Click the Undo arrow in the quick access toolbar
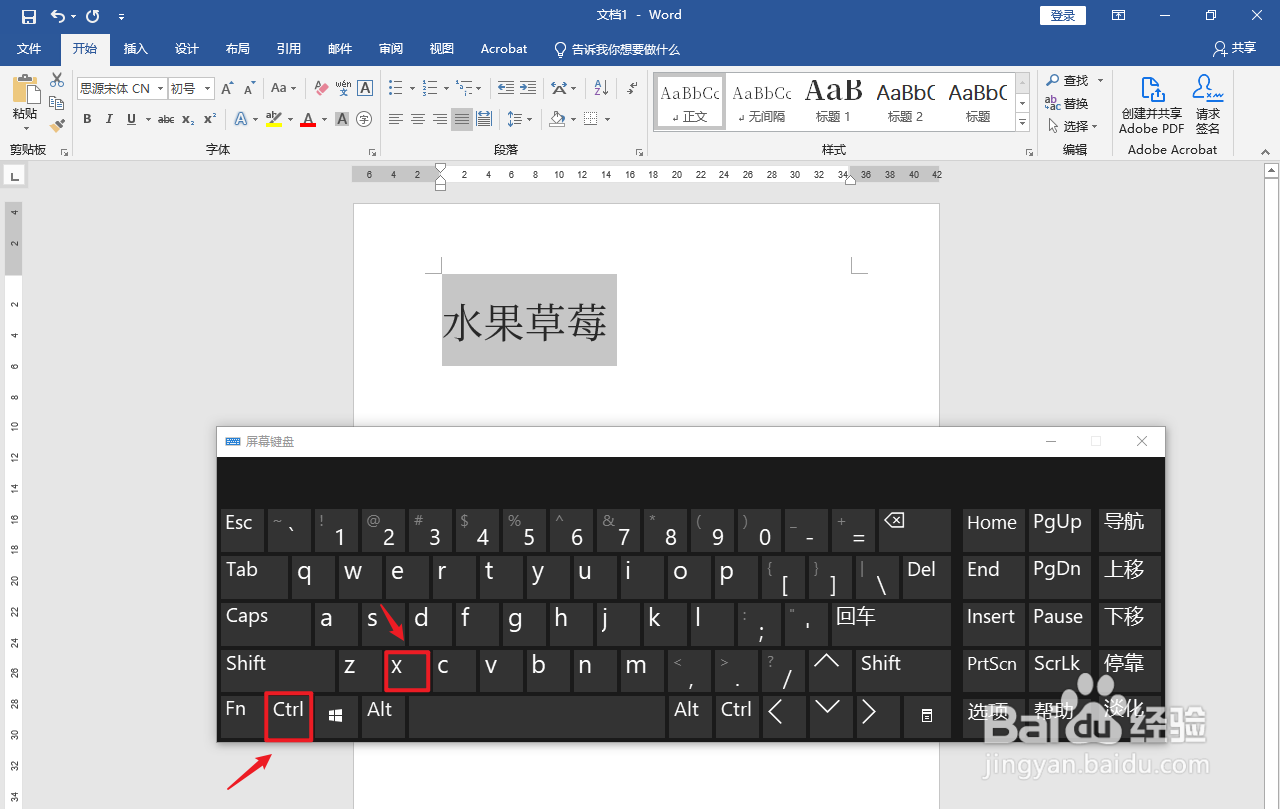This screenshot has width=1280, height=809. (x=58, y=16)
